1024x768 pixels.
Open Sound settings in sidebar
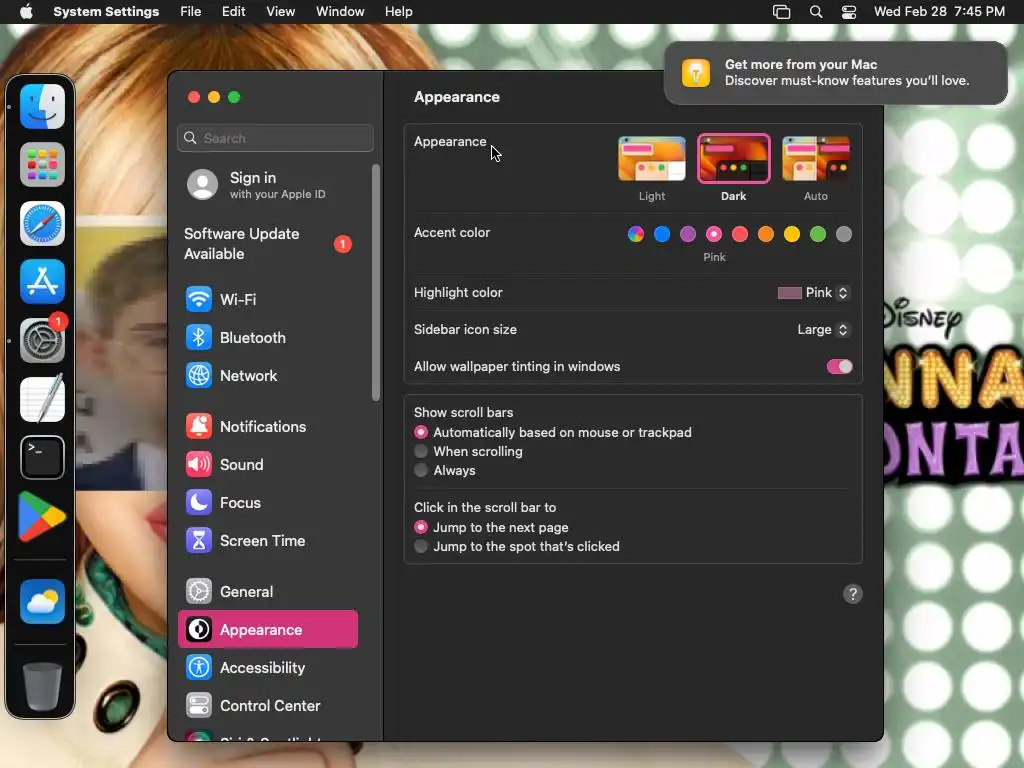(268, 464)
